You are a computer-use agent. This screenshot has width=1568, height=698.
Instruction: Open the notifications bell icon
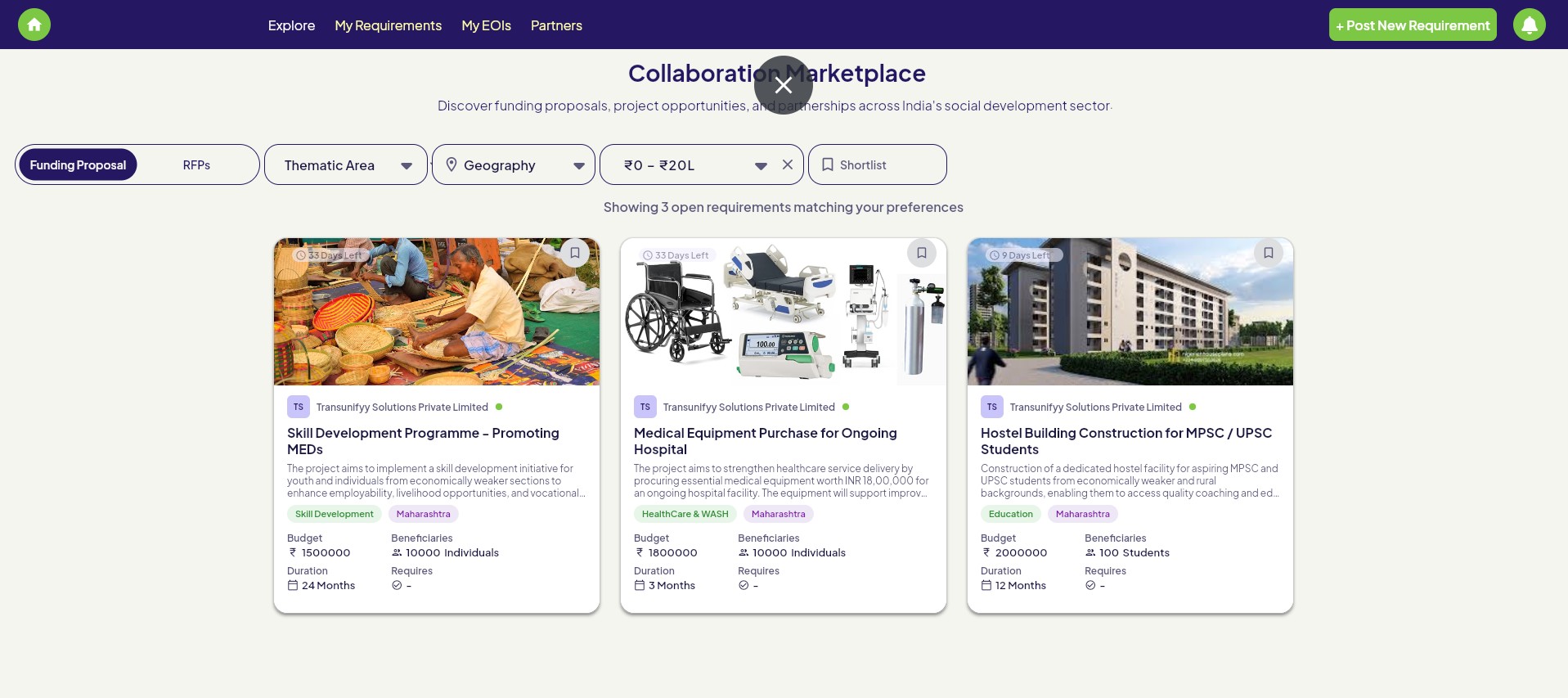[1529, 25]
